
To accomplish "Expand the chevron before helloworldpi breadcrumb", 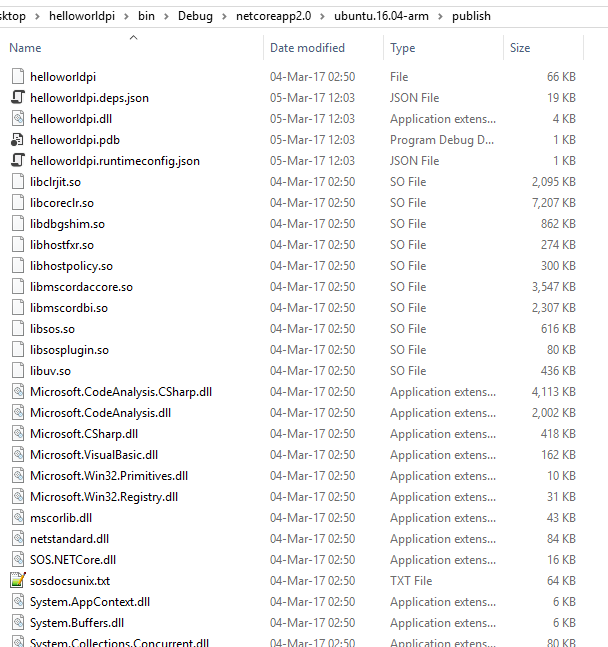I will click(37, 17).
